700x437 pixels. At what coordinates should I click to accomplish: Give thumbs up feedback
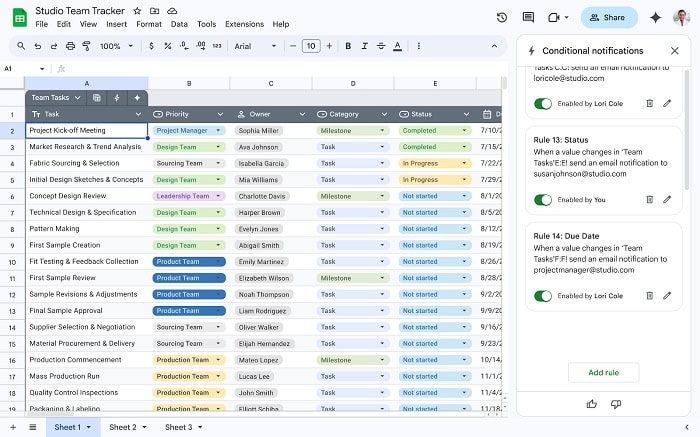[592, 404]
